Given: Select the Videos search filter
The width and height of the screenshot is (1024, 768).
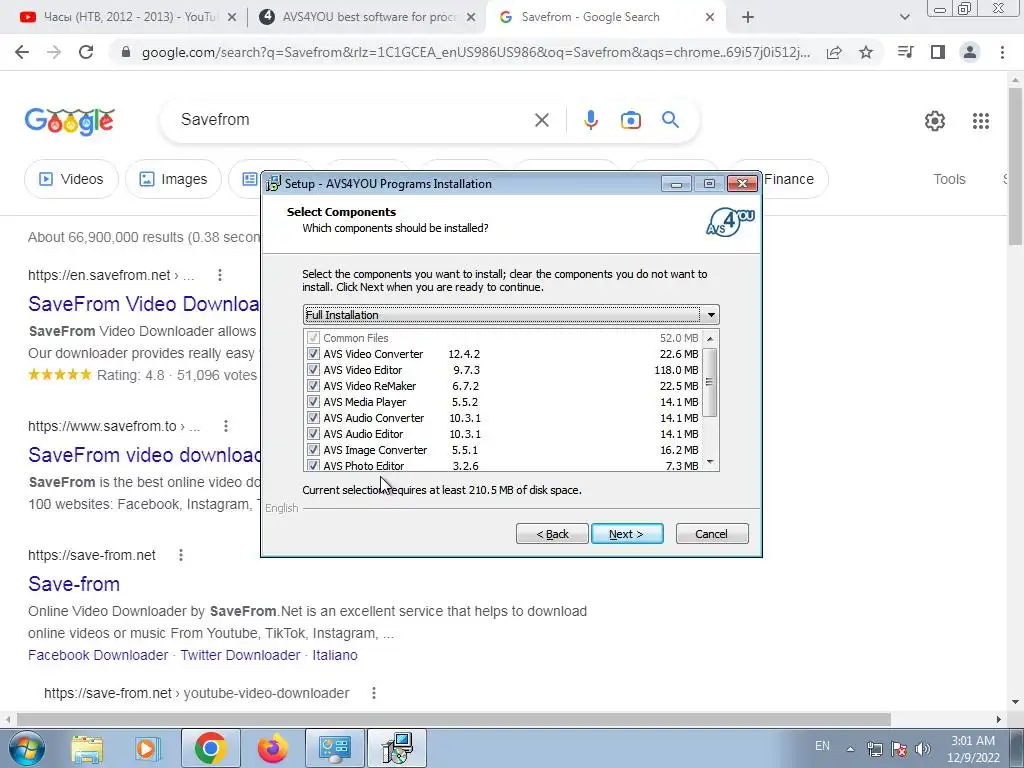Looking at the screenshot, I should point(71,179).
